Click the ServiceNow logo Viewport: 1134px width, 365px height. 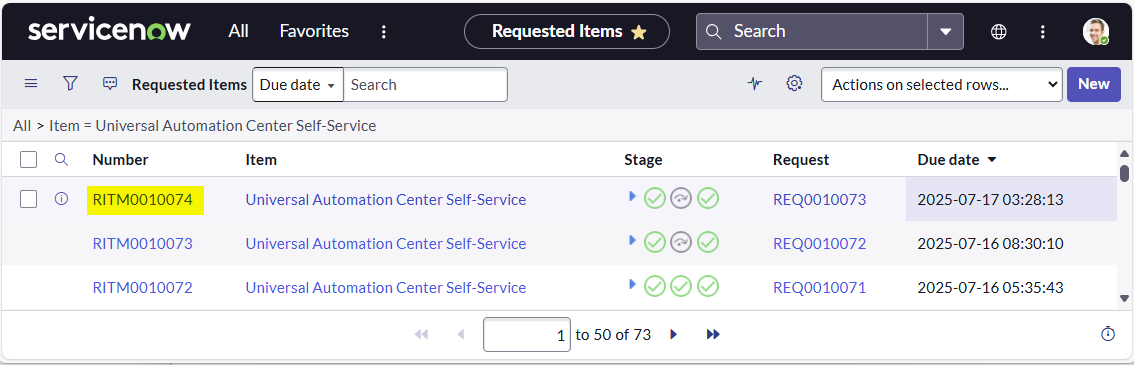pos(109,31)
